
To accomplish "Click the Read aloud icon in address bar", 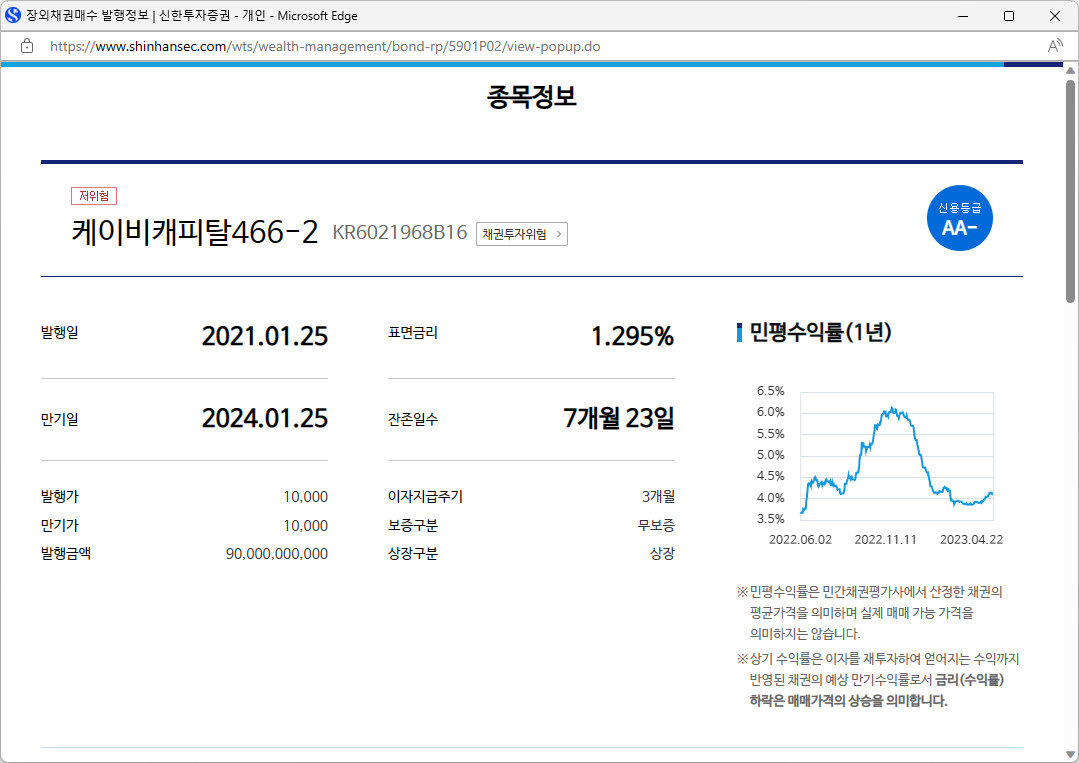I will pyautogui.click(x=1054, y=46).
